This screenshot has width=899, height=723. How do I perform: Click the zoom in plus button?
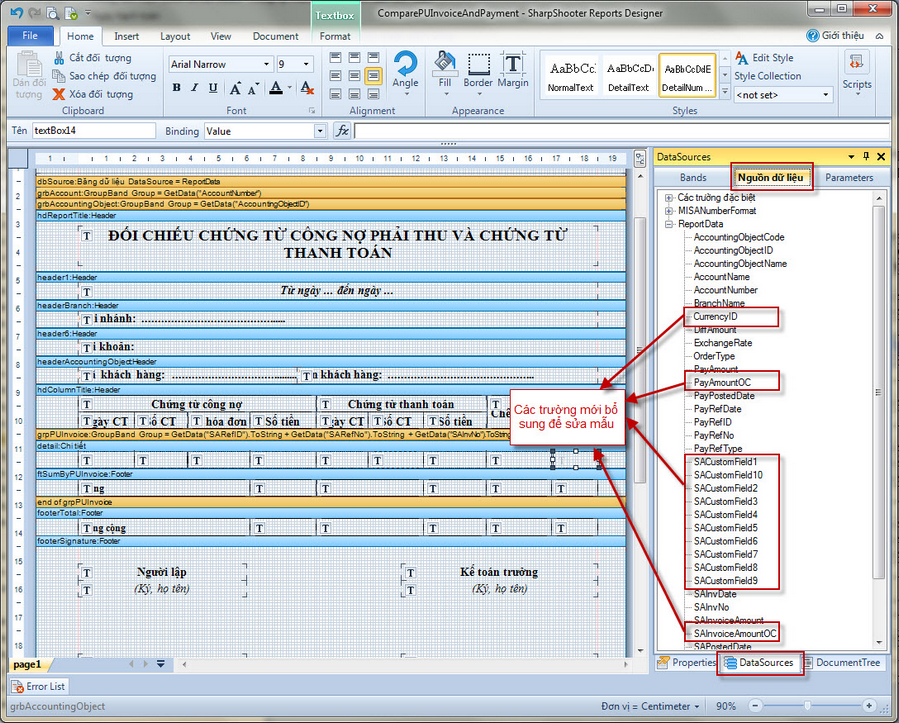869,706
